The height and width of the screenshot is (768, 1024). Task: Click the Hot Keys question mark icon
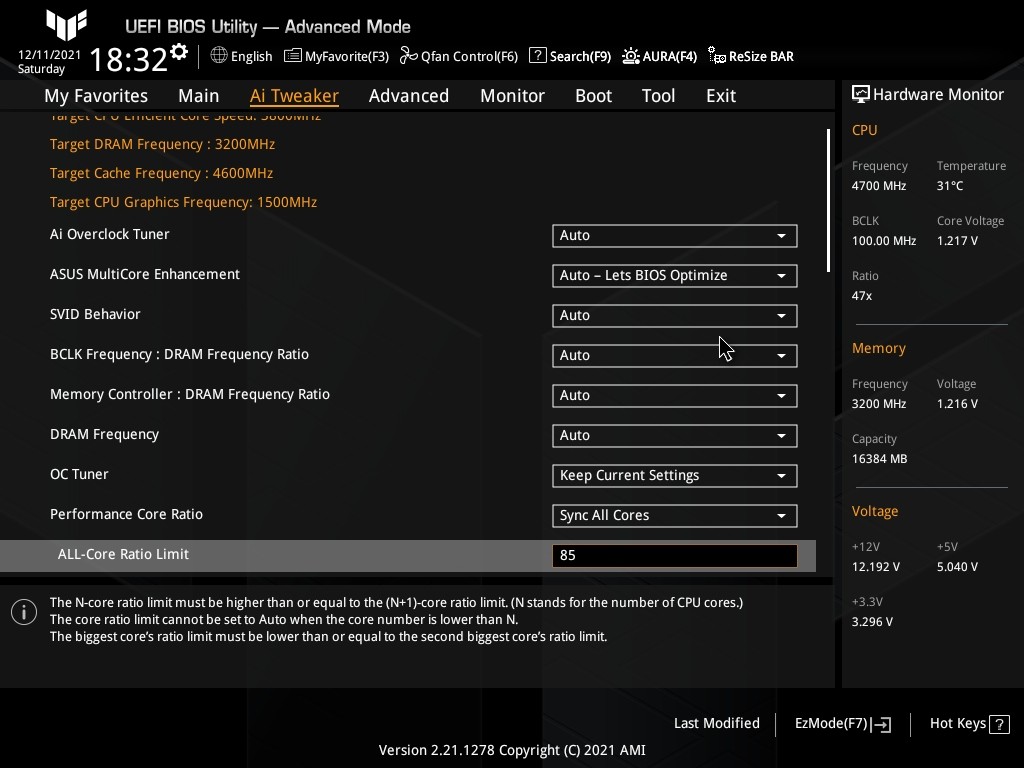1000,724
